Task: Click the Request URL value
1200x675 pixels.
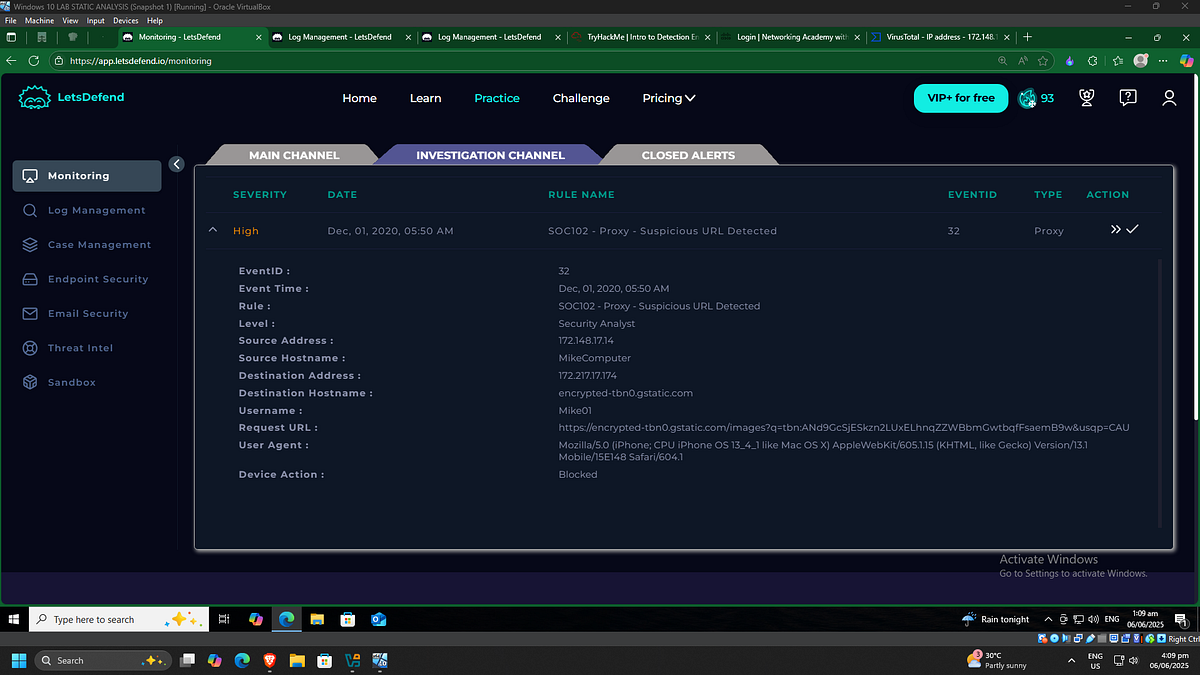Action: pos(844,428)
